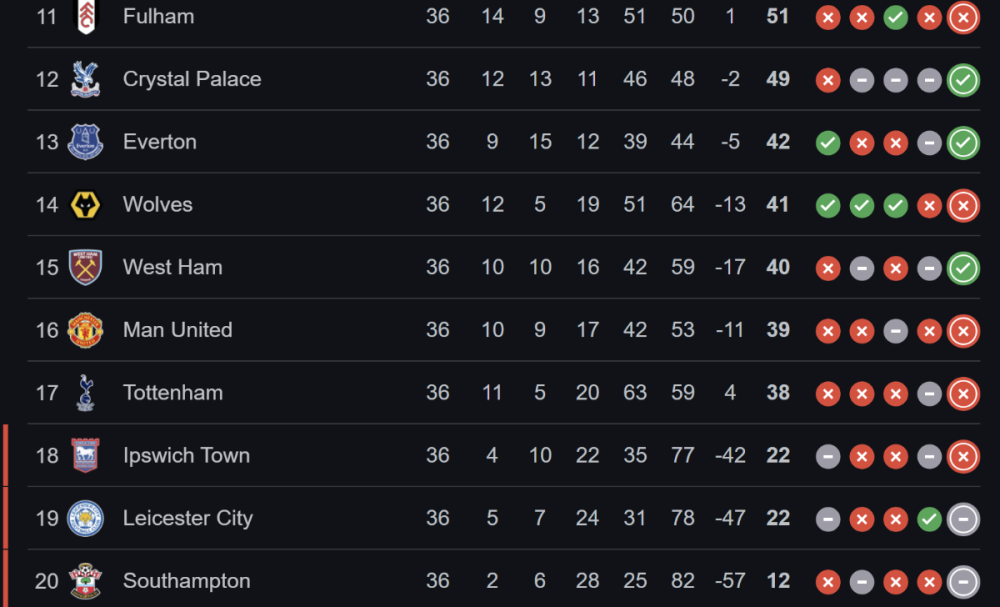The height and width of the screenshot is (607, 1000).
Task: Click the Tottenham club crest
Action: pyautogui.click(x=85, y=393)
